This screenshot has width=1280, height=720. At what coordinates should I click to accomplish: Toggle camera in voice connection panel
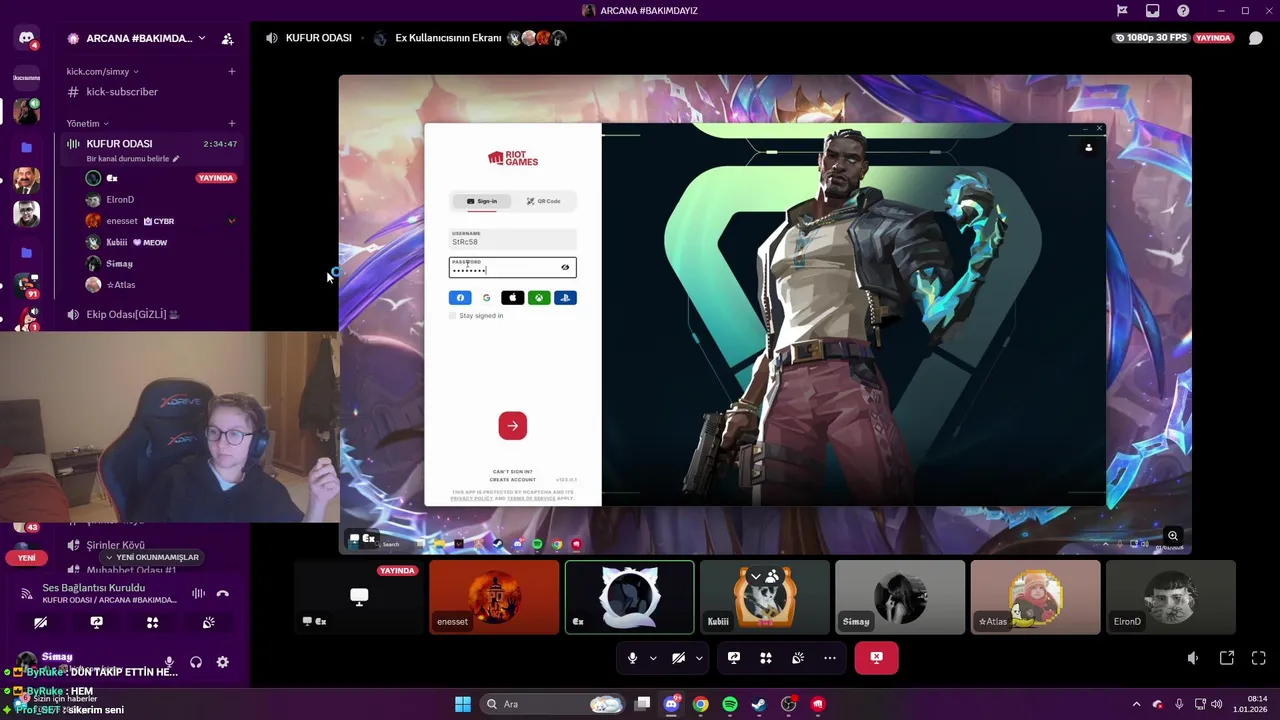click(40, 622)
